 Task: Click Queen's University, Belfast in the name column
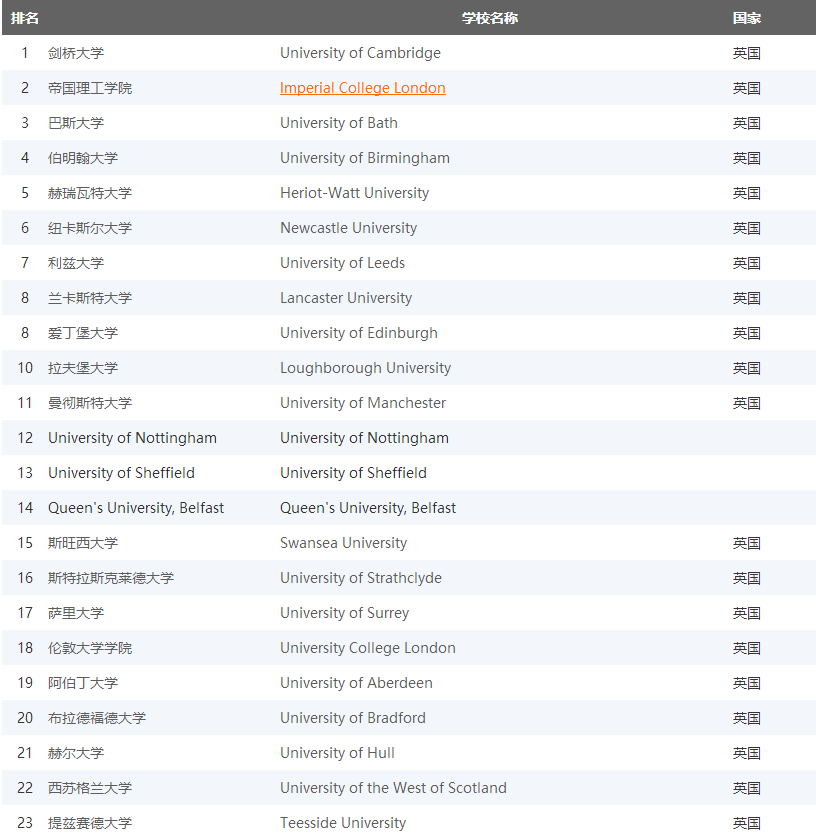(368, 508)
